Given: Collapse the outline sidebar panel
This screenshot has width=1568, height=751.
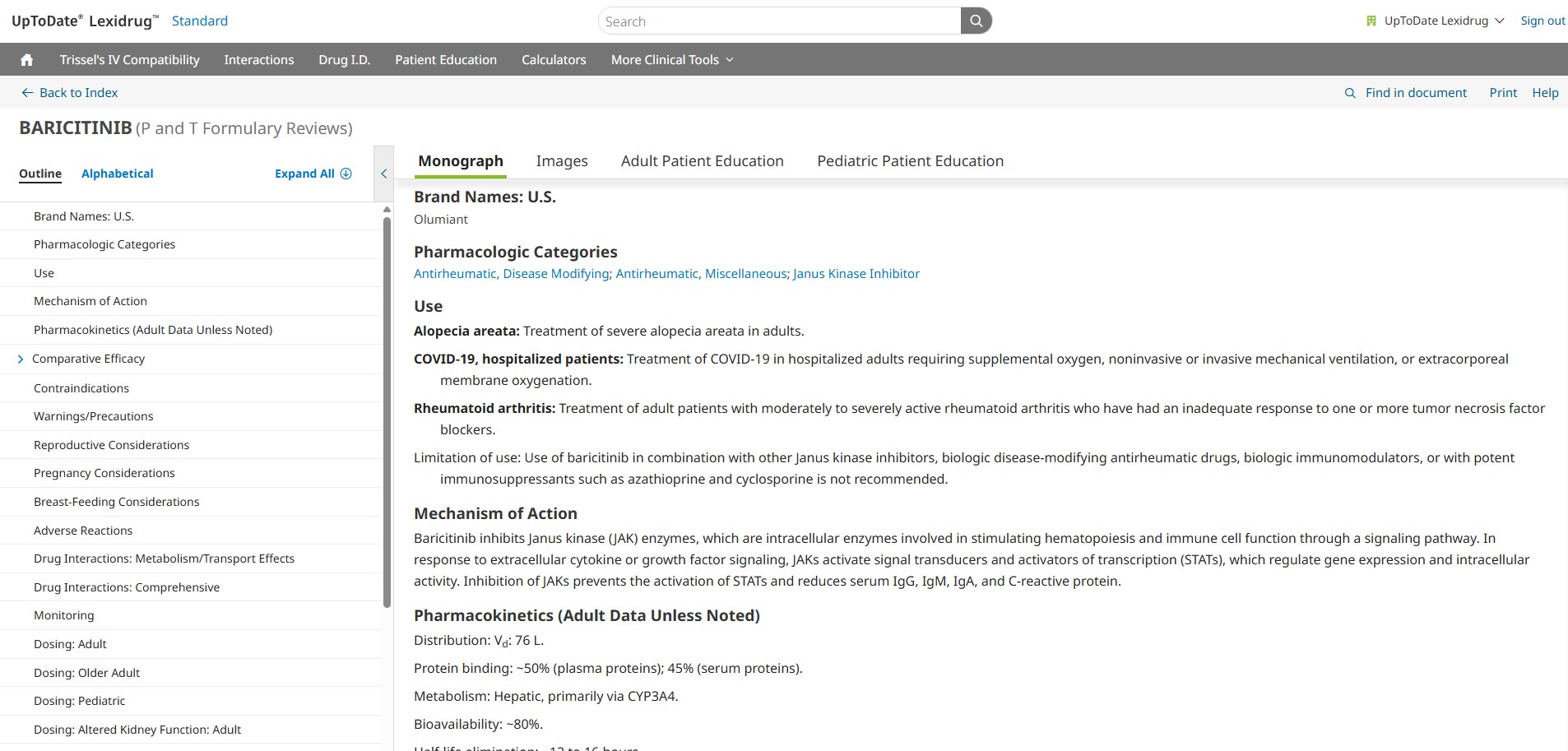Looking at the screenshot, I should (x=383, y=174).
